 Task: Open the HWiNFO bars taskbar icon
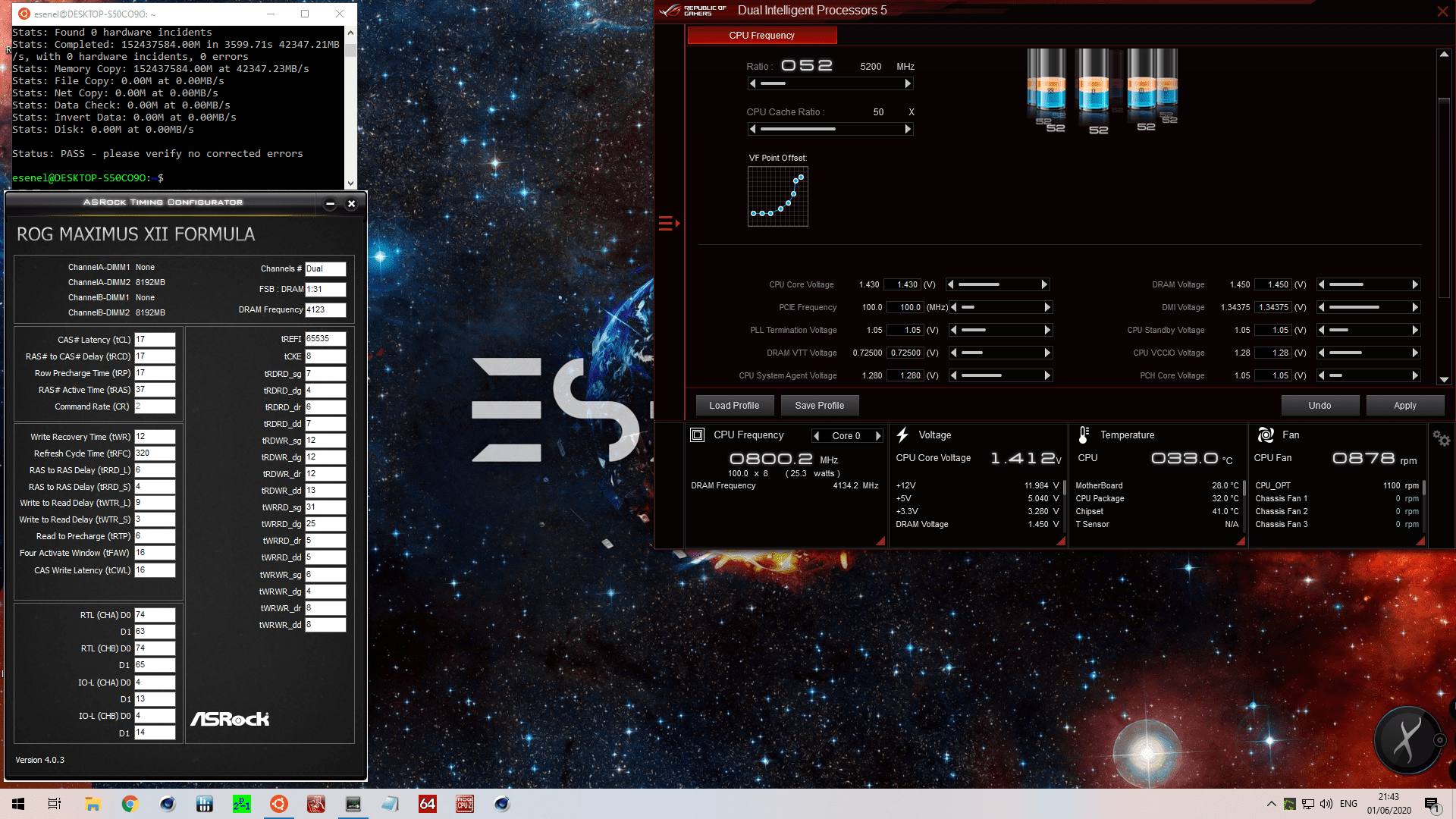point(204,804)
